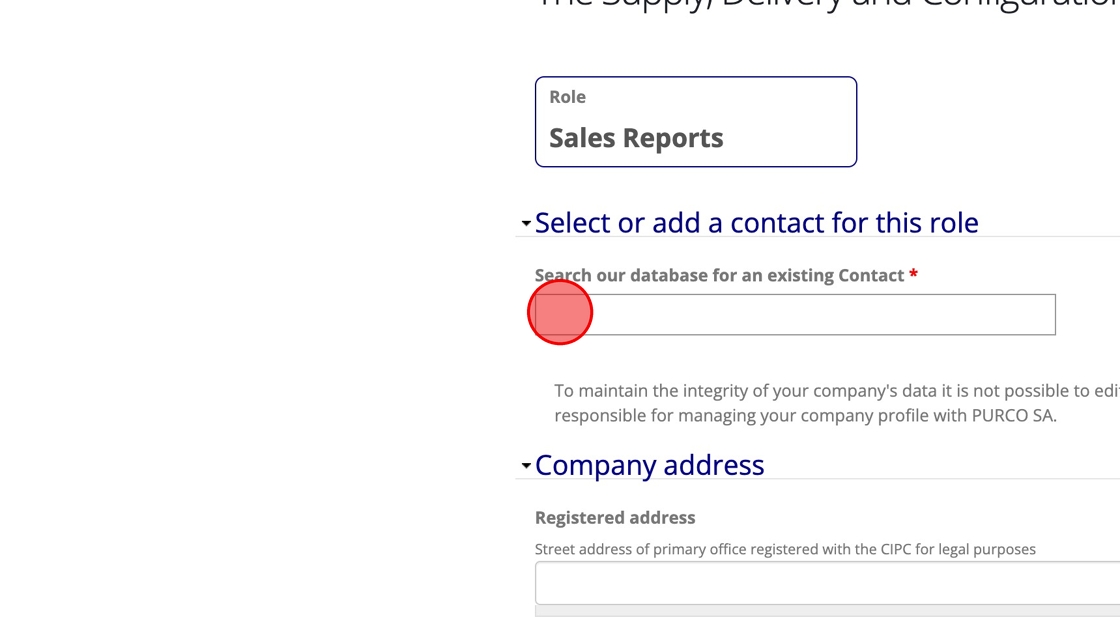
Task: Click the red required asterisk
Action: 913,274
